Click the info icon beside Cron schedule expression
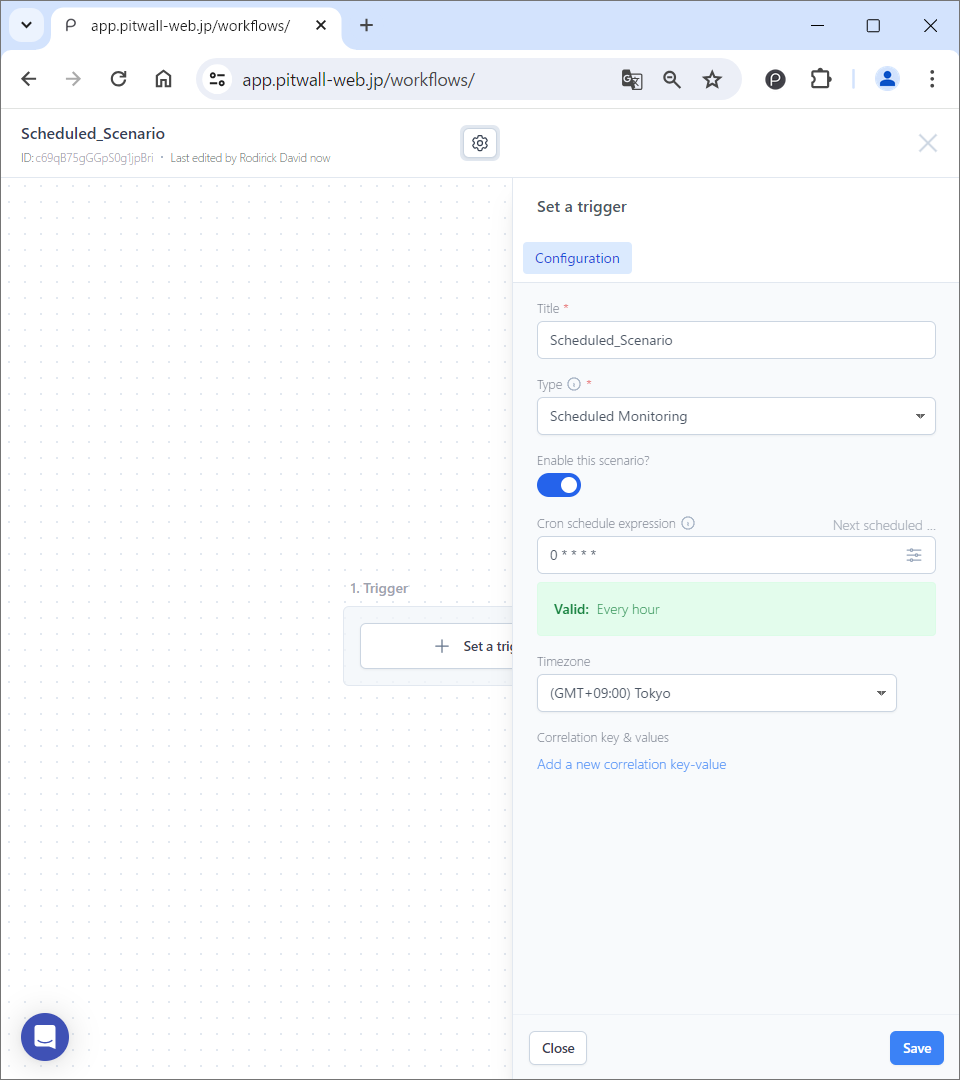The width and height of the screenshot is (960, 1080). [688, 523]
